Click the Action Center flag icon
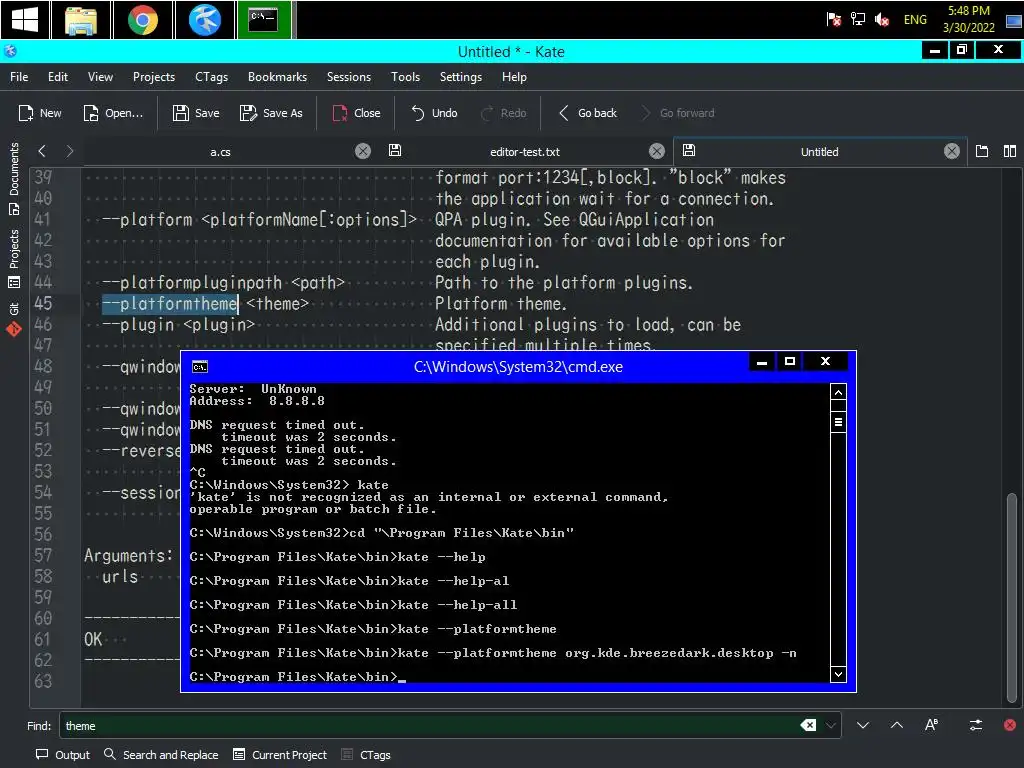The image size is (1024, 768). tap(833, 20)
